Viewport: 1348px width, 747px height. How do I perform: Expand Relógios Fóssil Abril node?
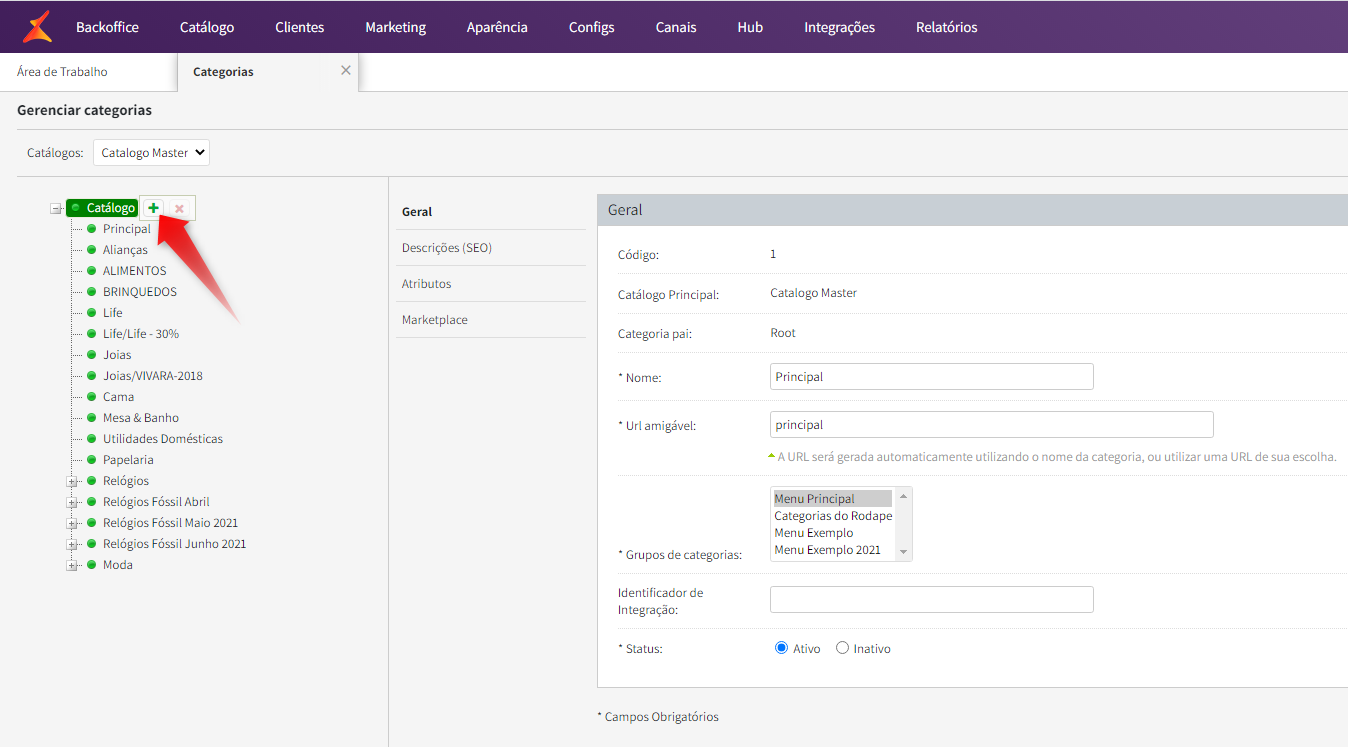tap(72, 502)
